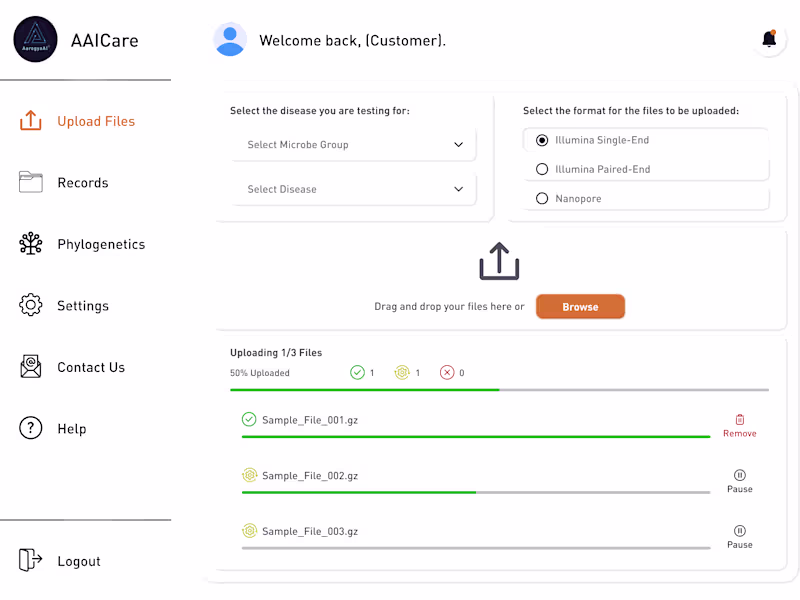
Task: Open the Records section
Action: click(82, 183)
